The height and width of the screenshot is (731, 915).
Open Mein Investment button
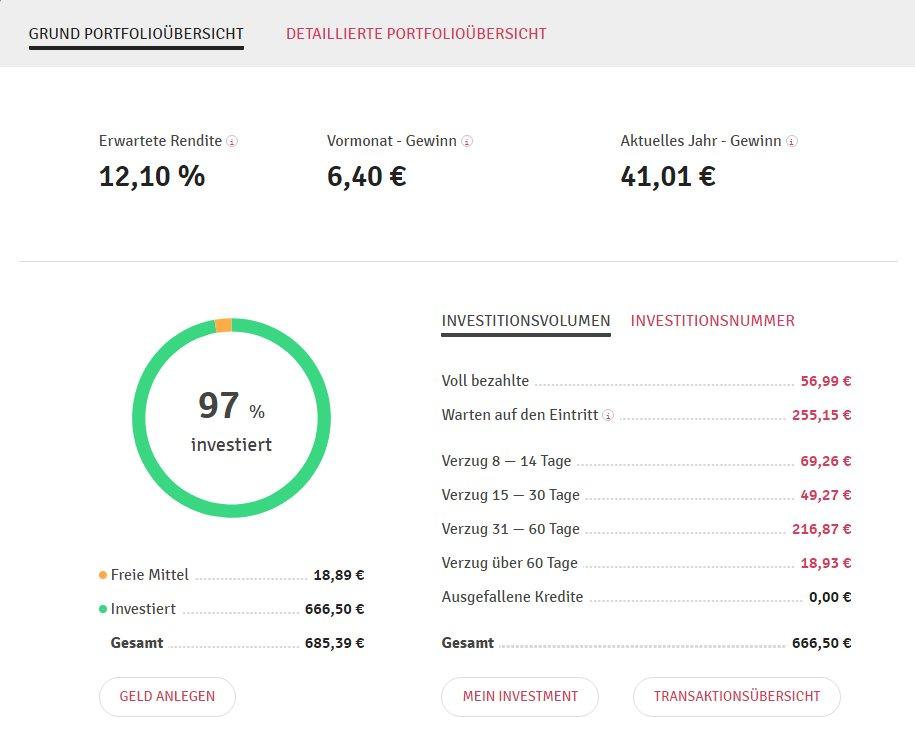click(x=520, y=697)
